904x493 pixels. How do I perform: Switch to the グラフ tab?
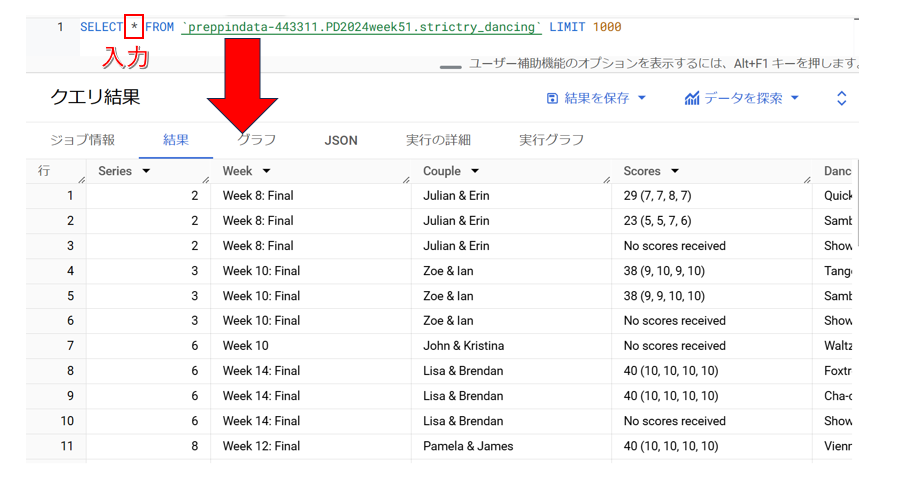pyautogui.click(x=257, y=140)
